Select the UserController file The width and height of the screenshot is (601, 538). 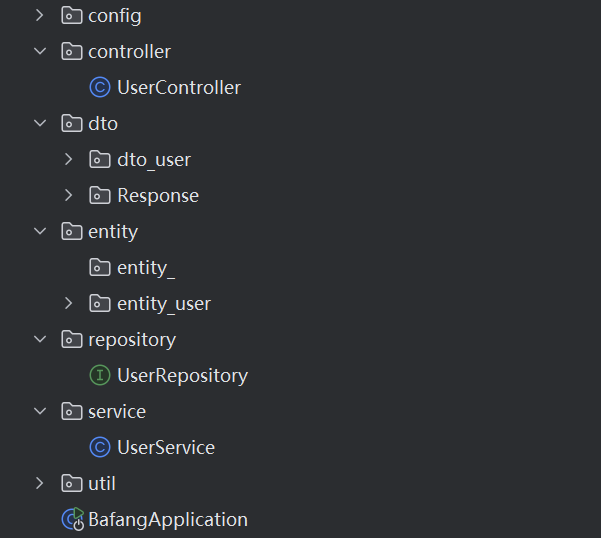tap(179, 87)
